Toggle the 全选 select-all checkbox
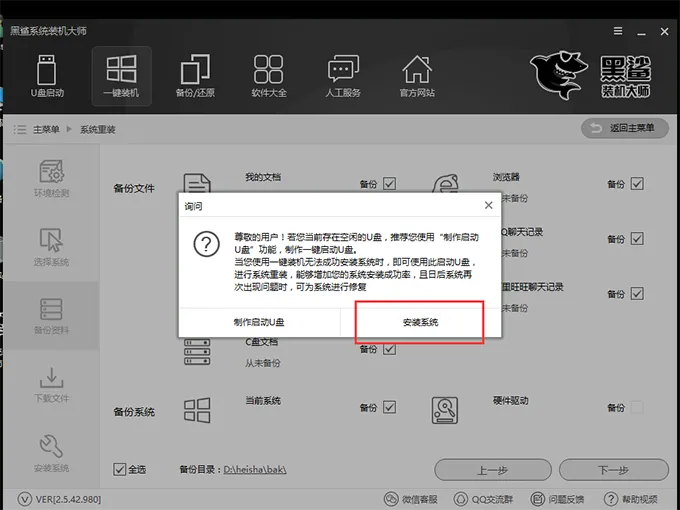 [119, 469]
